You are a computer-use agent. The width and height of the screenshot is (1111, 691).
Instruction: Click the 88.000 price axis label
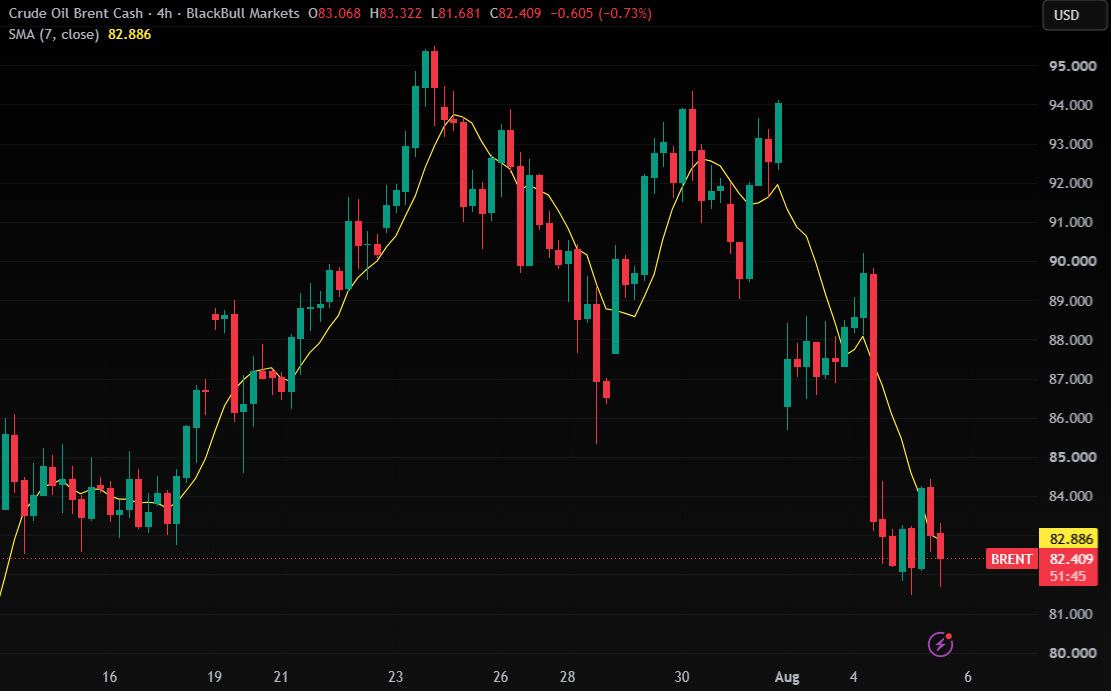1072,339
